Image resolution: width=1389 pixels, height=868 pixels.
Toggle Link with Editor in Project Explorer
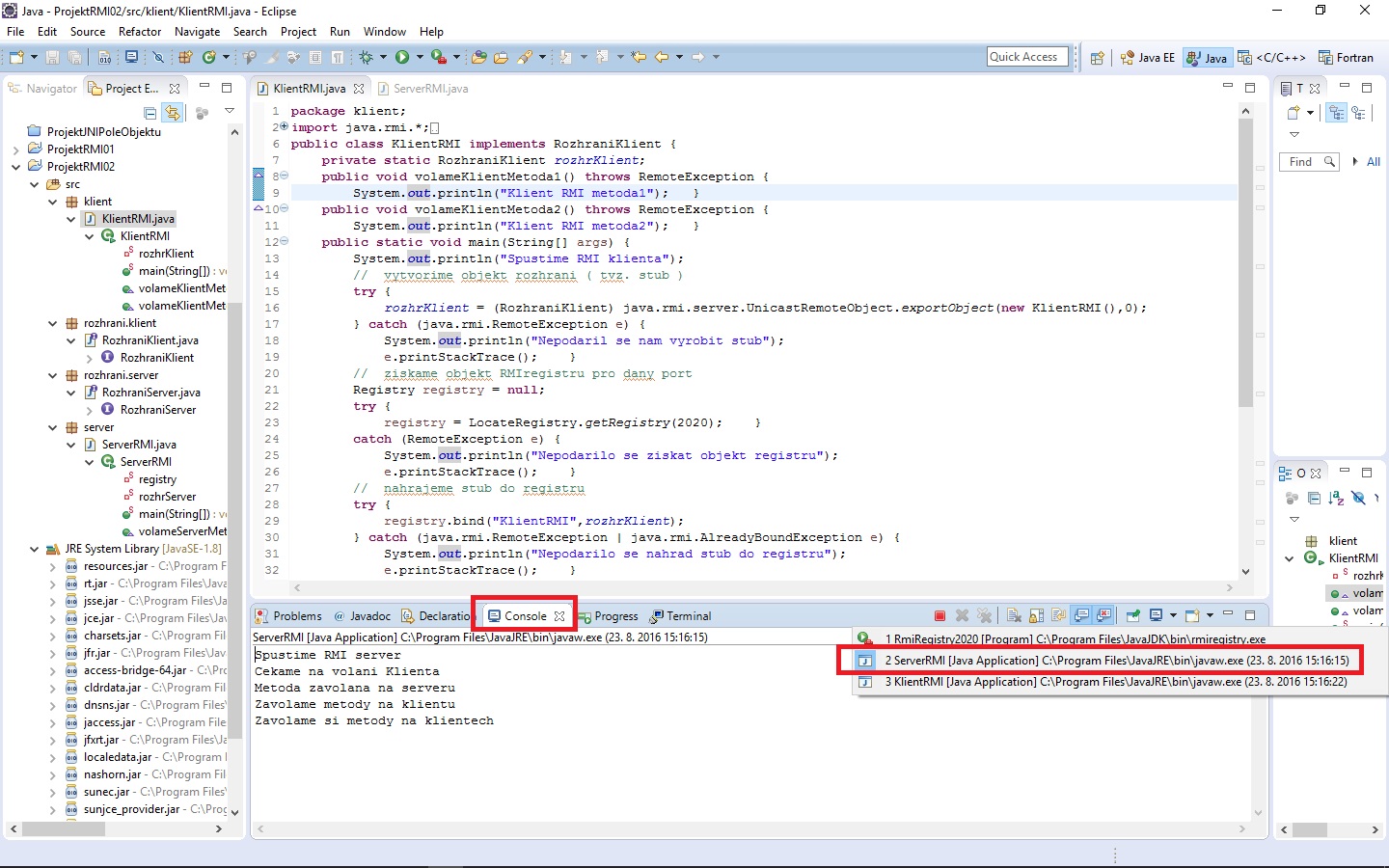172,113
